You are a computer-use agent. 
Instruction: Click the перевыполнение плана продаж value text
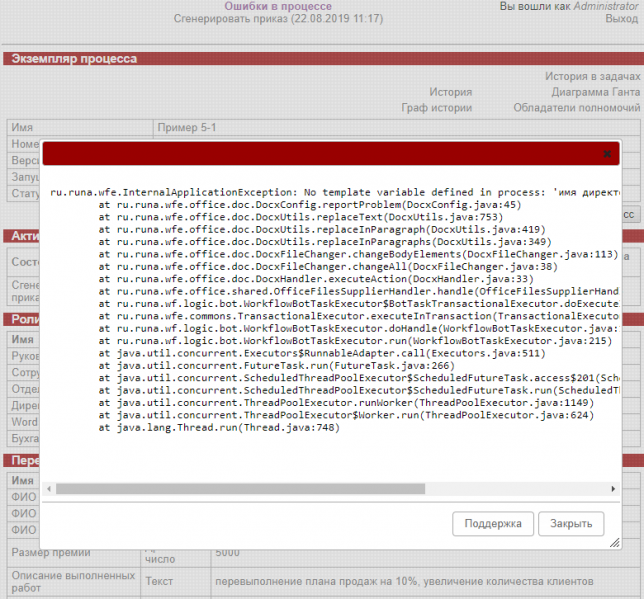(404, 581)
